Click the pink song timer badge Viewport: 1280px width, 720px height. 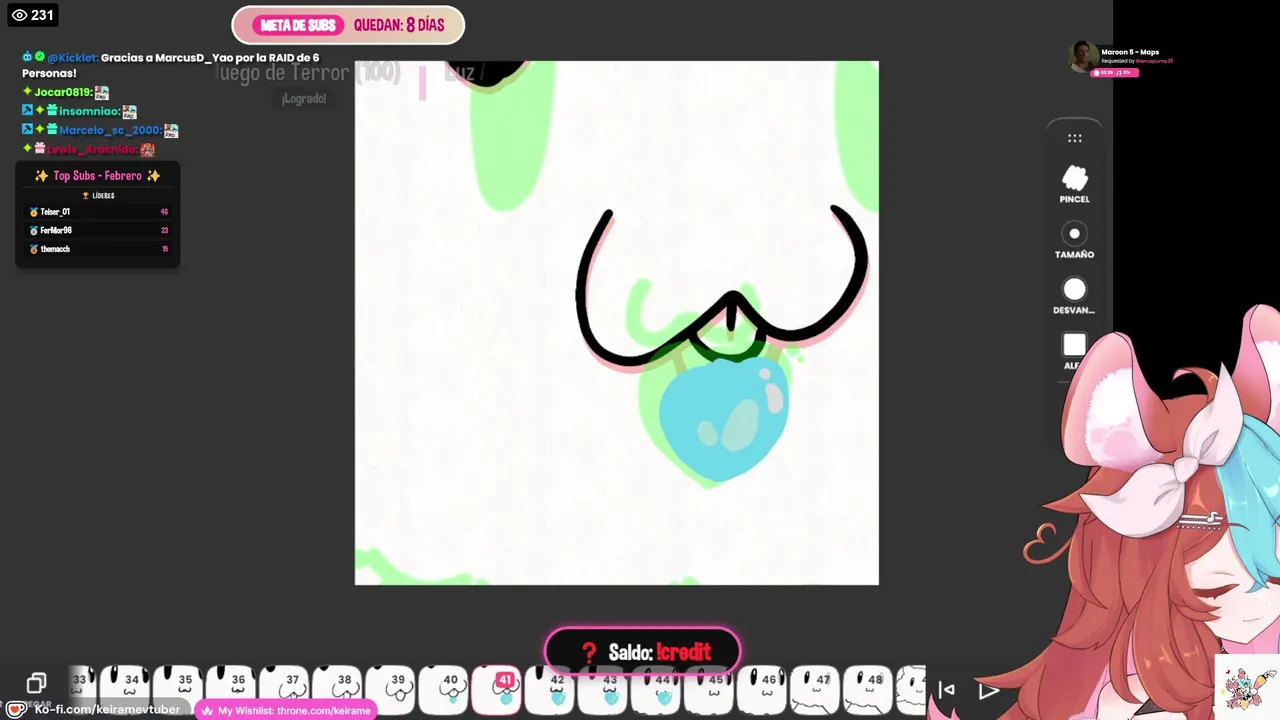[x=1115, y=72]
